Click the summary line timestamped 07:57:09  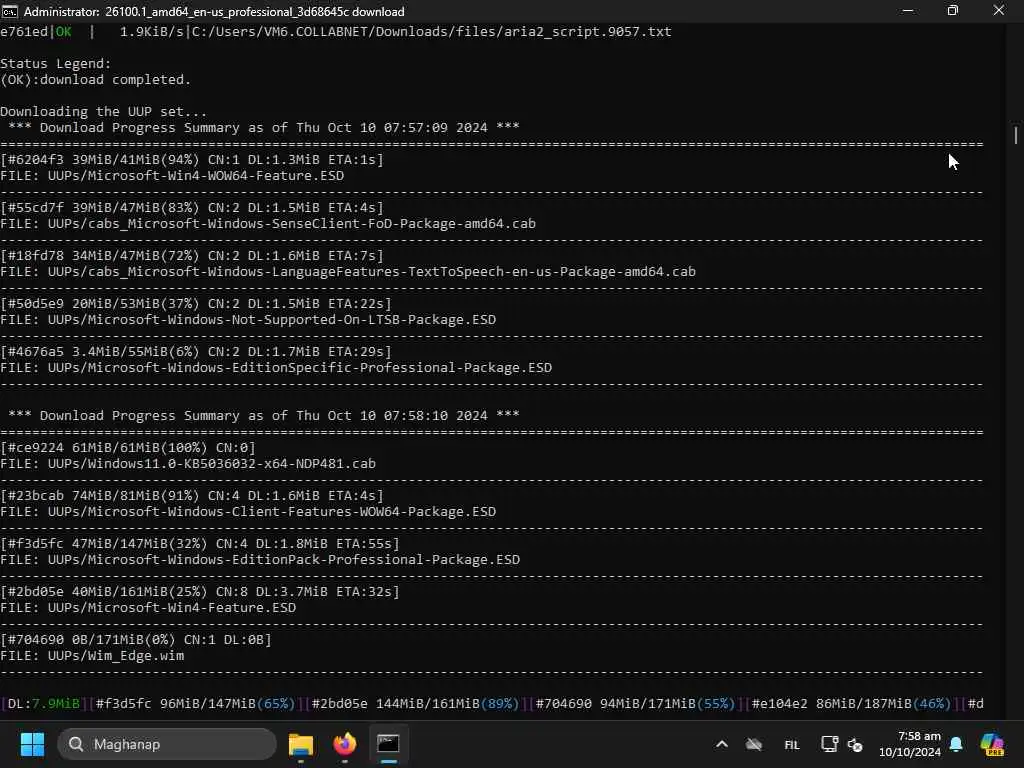(x=264, y=127)
